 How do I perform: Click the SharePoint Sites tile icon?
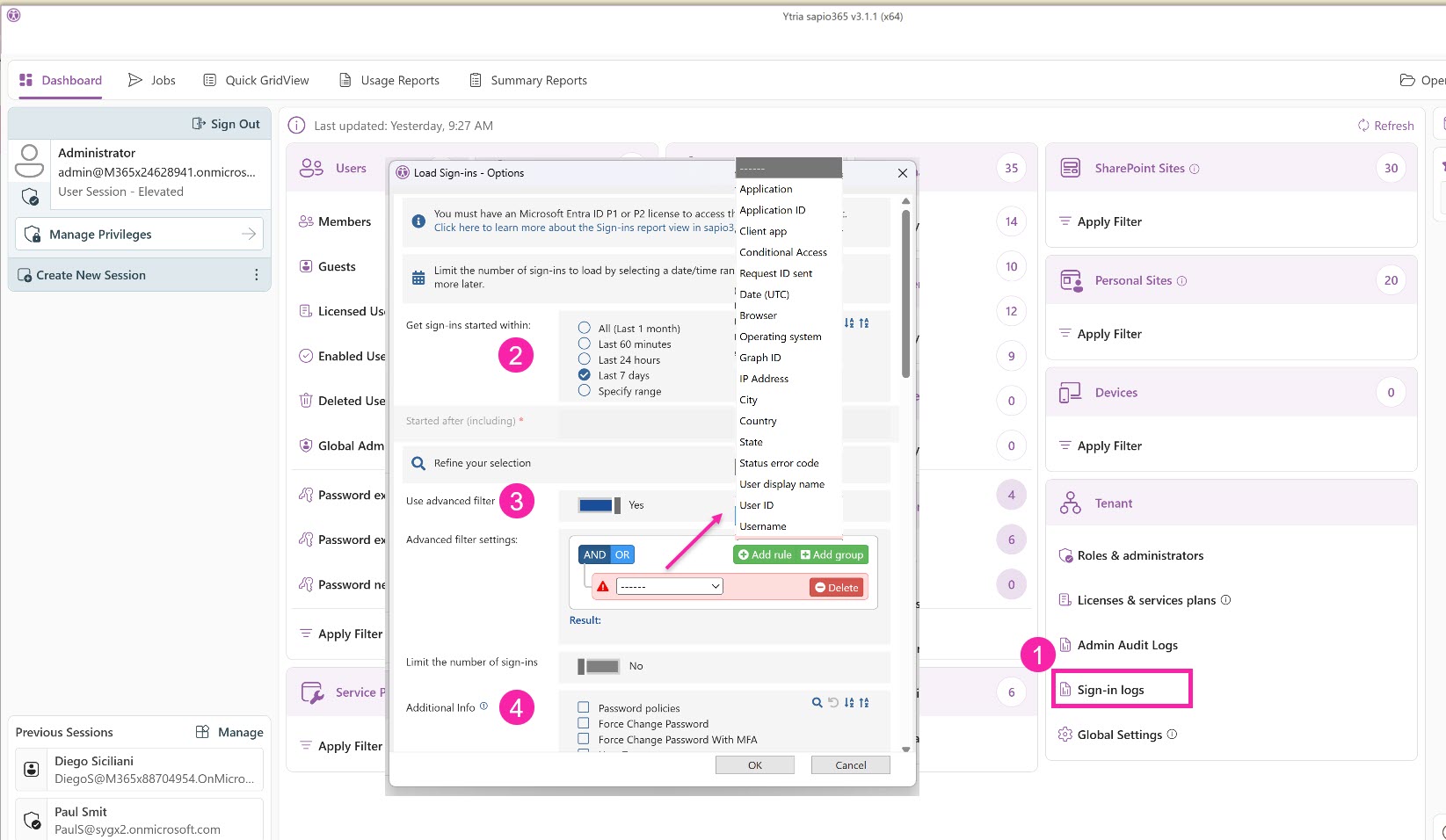(1070, 168)
